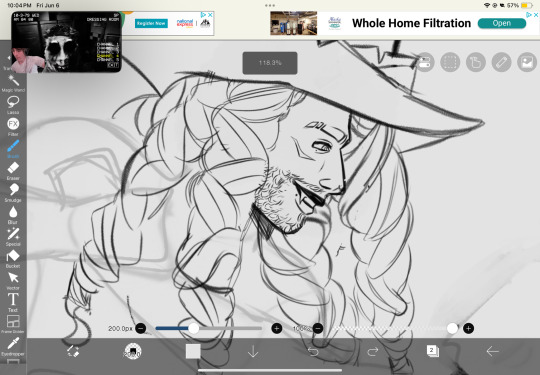This screenshot has height=375, width=540.
Task: Click the brush thickness slider
Action: (209, 329)
